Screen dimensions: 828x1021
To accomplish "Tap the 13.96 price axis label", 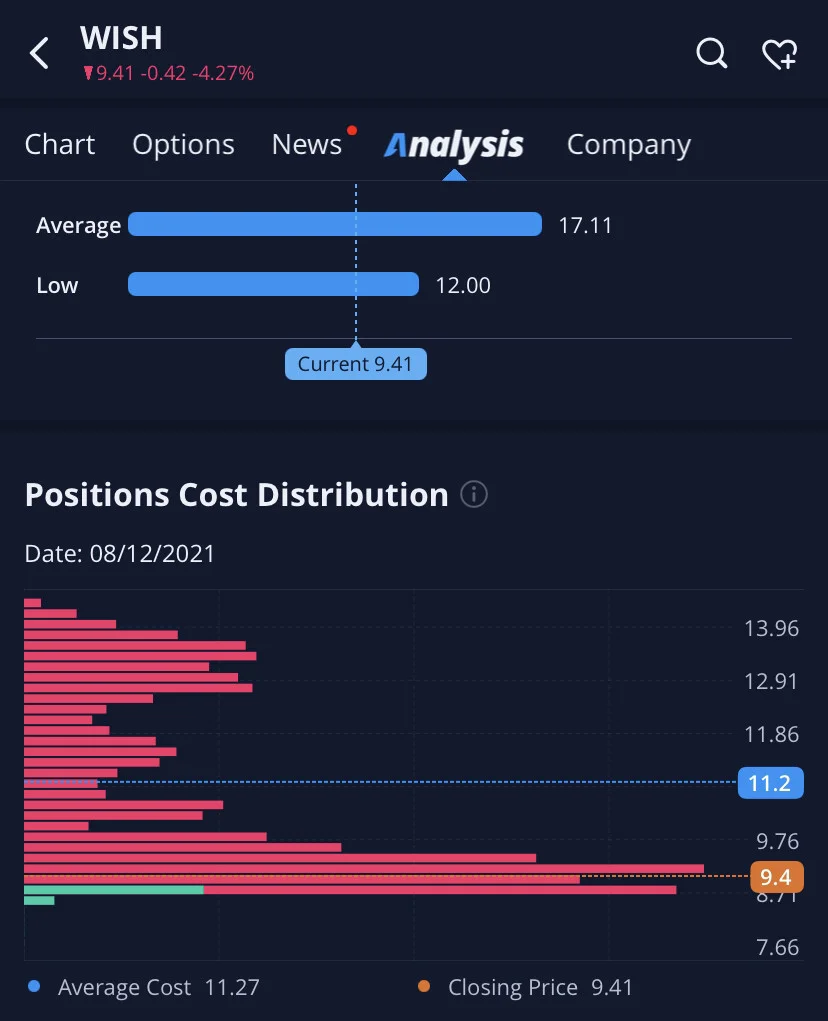I will (771, 628).
